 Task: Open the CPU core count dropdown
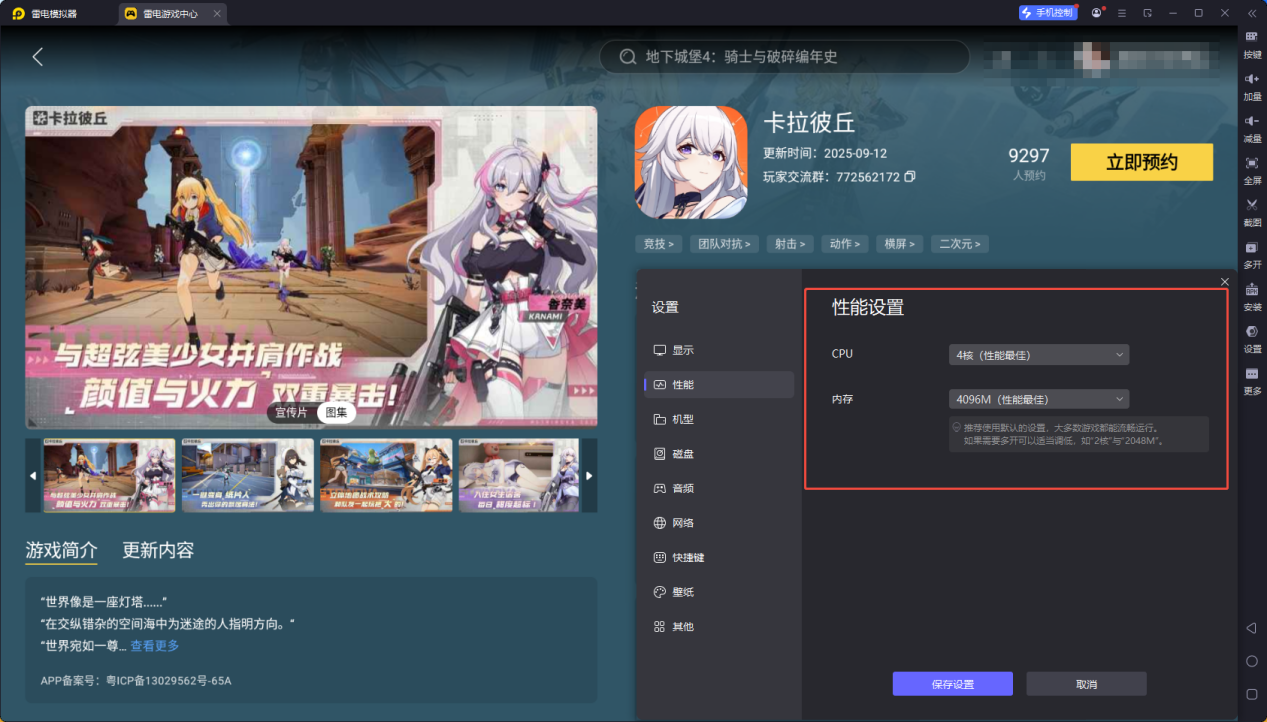(x=1037, y=354)
